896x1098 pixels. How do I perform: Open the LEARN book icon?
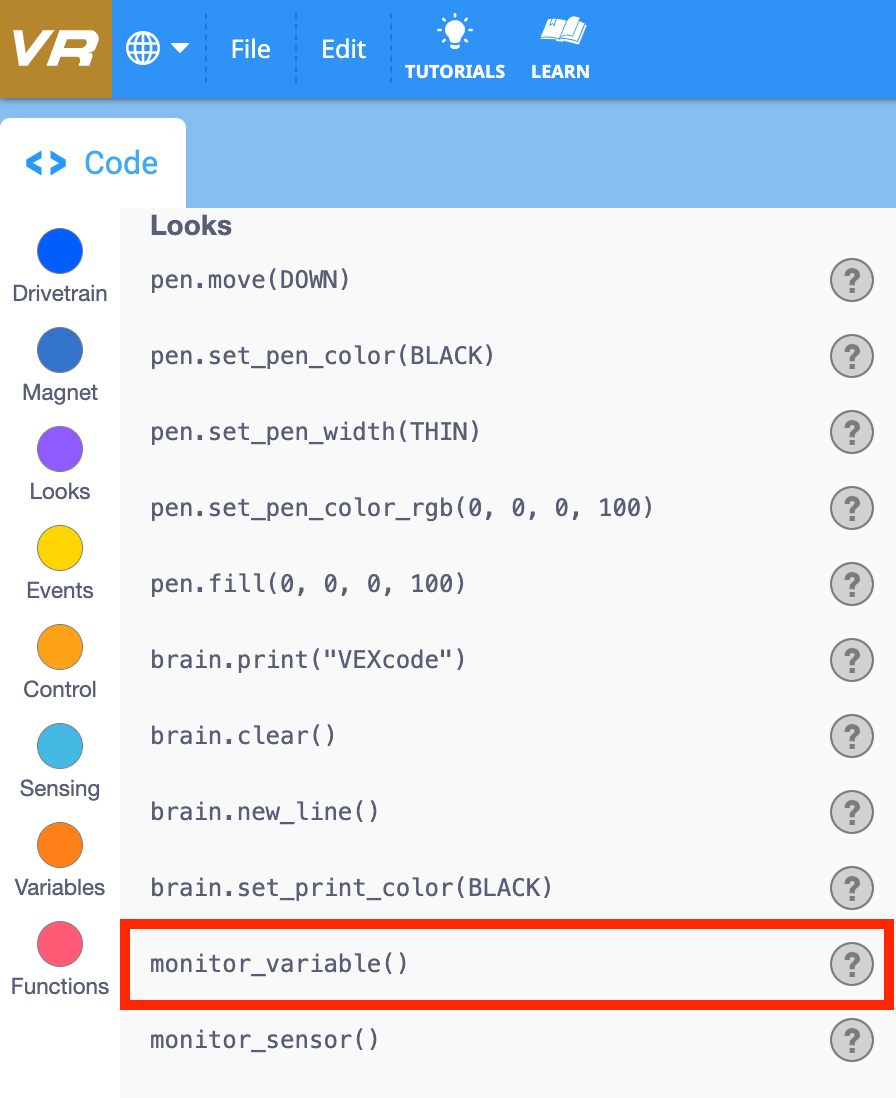pyautogui.click(x=560, y=31)
